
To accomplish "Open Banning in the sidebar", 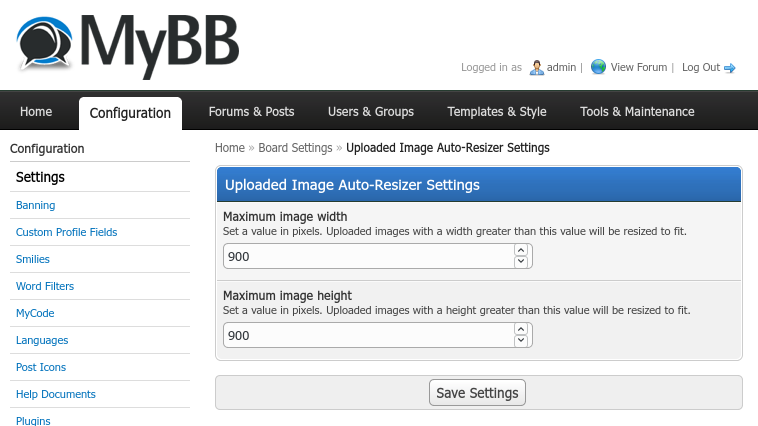I will 36,205.
